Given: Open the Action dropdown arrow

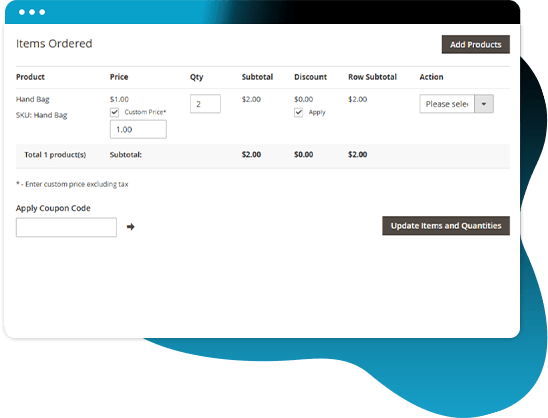Looking at the screenshot, I should pyautogui.click(x=484, y=104).
